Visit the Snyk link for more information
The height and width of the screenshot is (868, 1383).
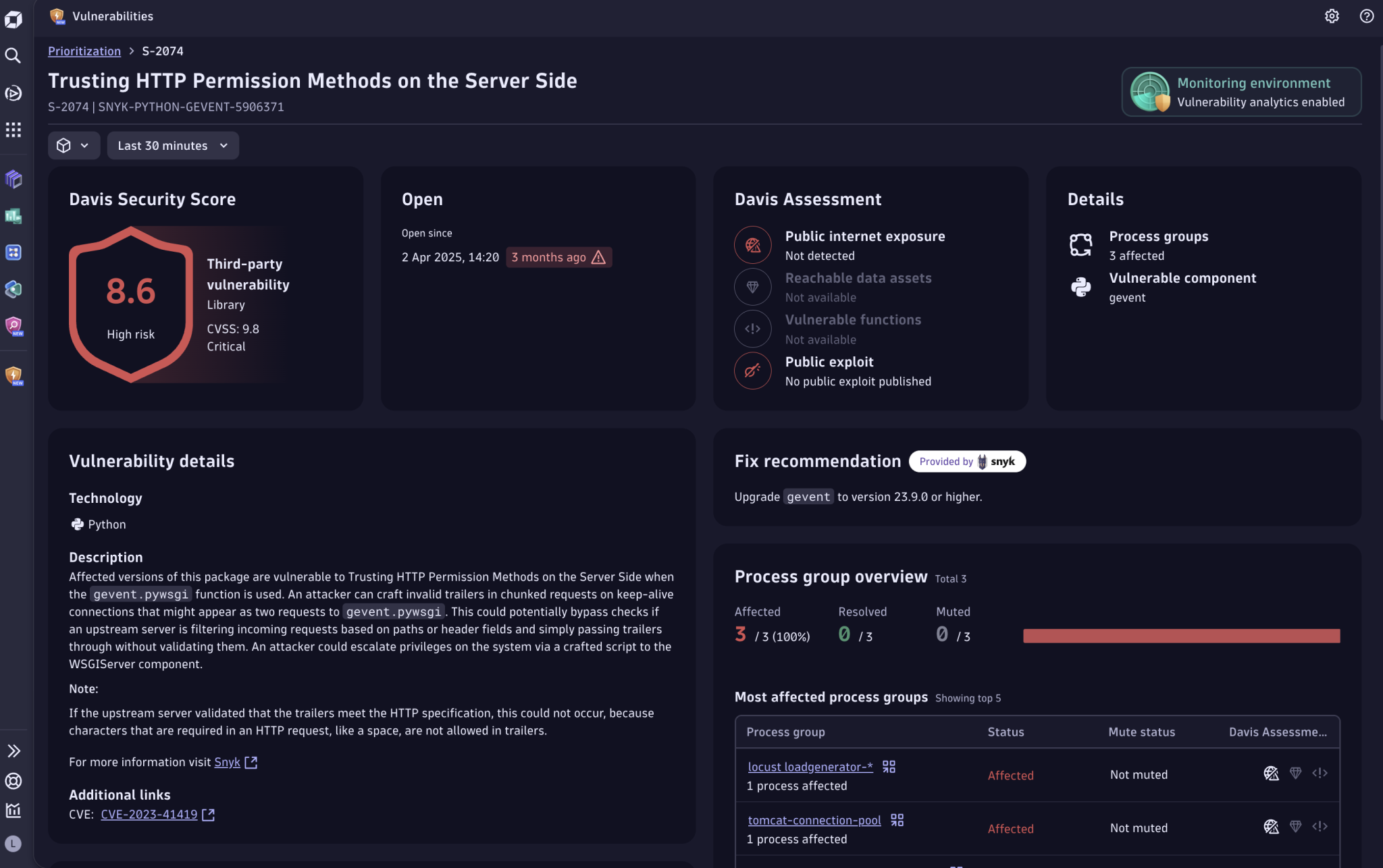tap(227, 762)
